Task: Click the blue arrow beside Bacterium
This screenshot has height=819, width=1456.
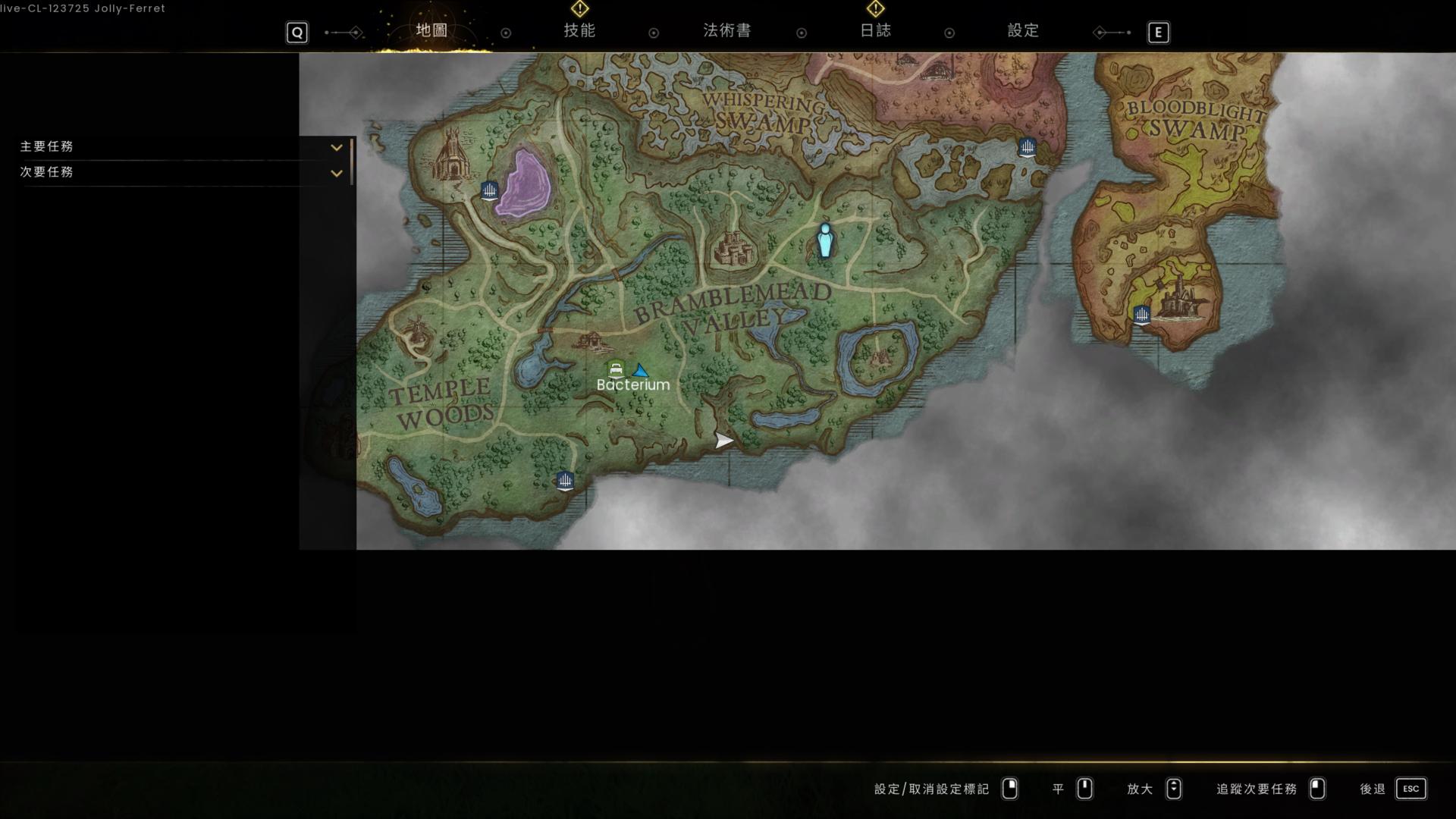Action: (x=641, y=371)
